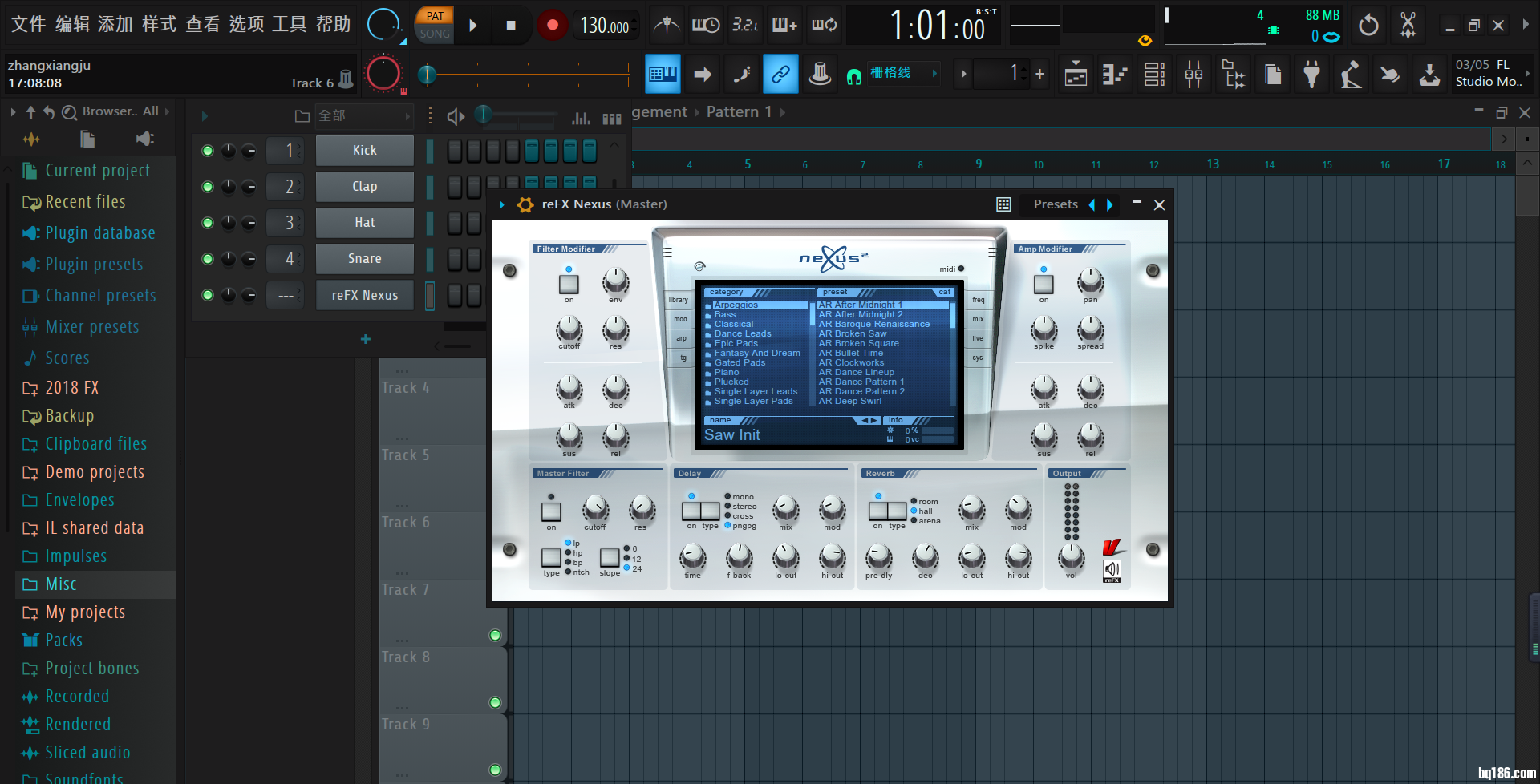Stop playback with the stop button

pyautogui.click(x=511, y=25)
